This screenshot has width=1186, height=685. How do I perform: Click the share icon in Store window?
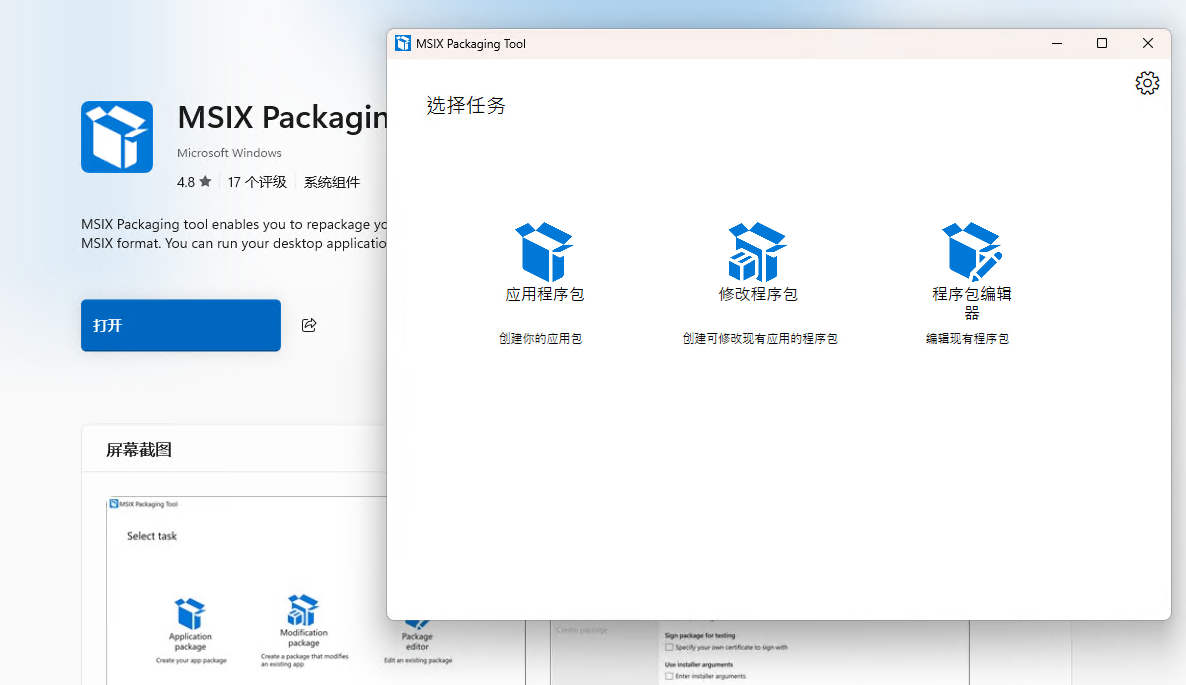click(x=309, y=325)
